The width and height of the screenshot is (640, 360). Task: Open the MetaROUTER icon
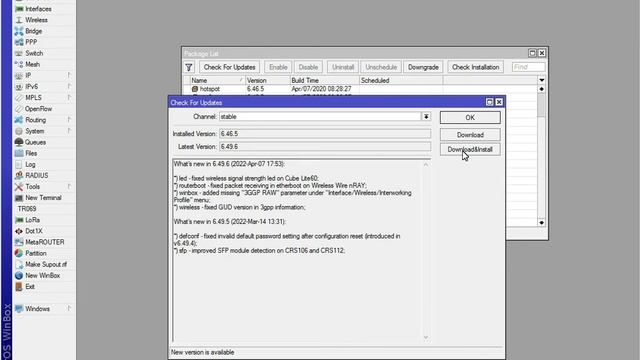pos(19,242)
